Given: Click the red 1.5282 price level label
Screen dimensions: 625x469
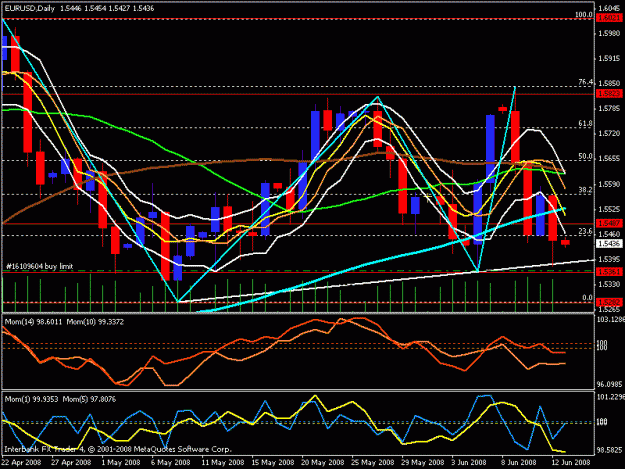Looking at the screenshot, I should click(609, 302).
